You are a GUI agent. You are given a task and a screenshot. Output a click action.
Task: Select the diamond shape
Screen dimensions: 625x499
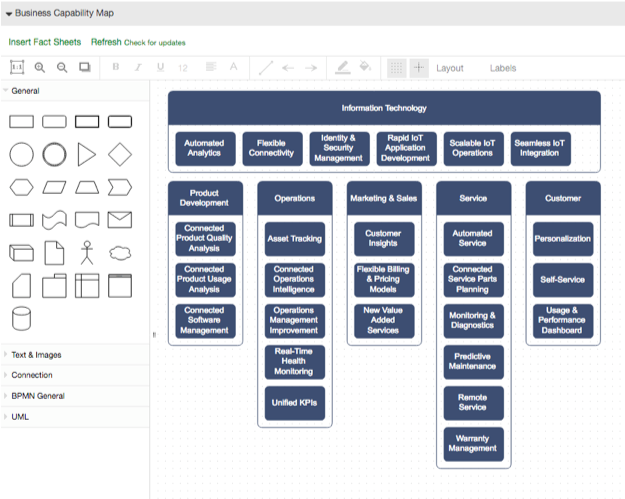click(120, 154)
